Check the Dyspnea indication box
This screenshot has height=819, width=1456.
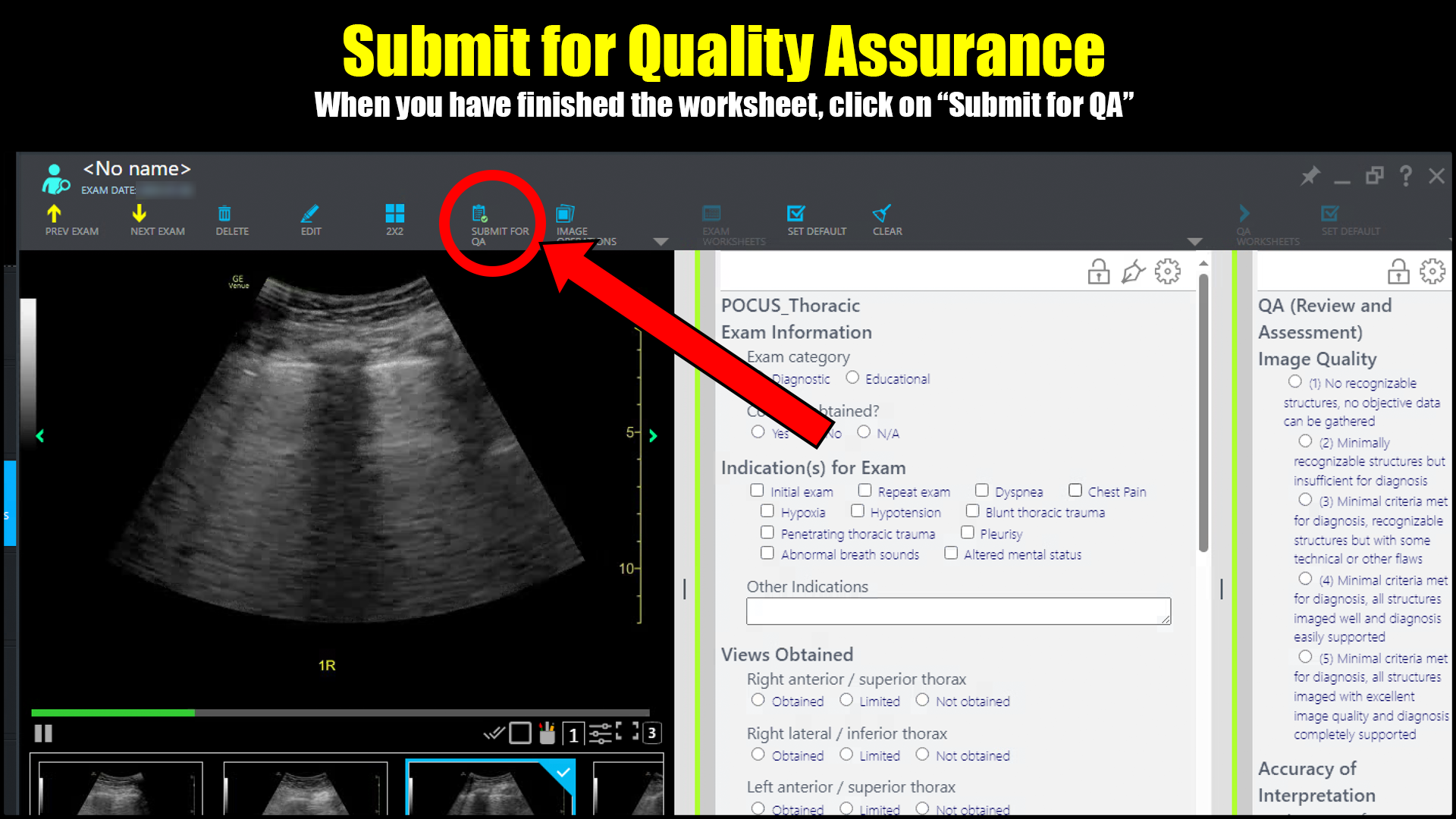coord(982,491)
